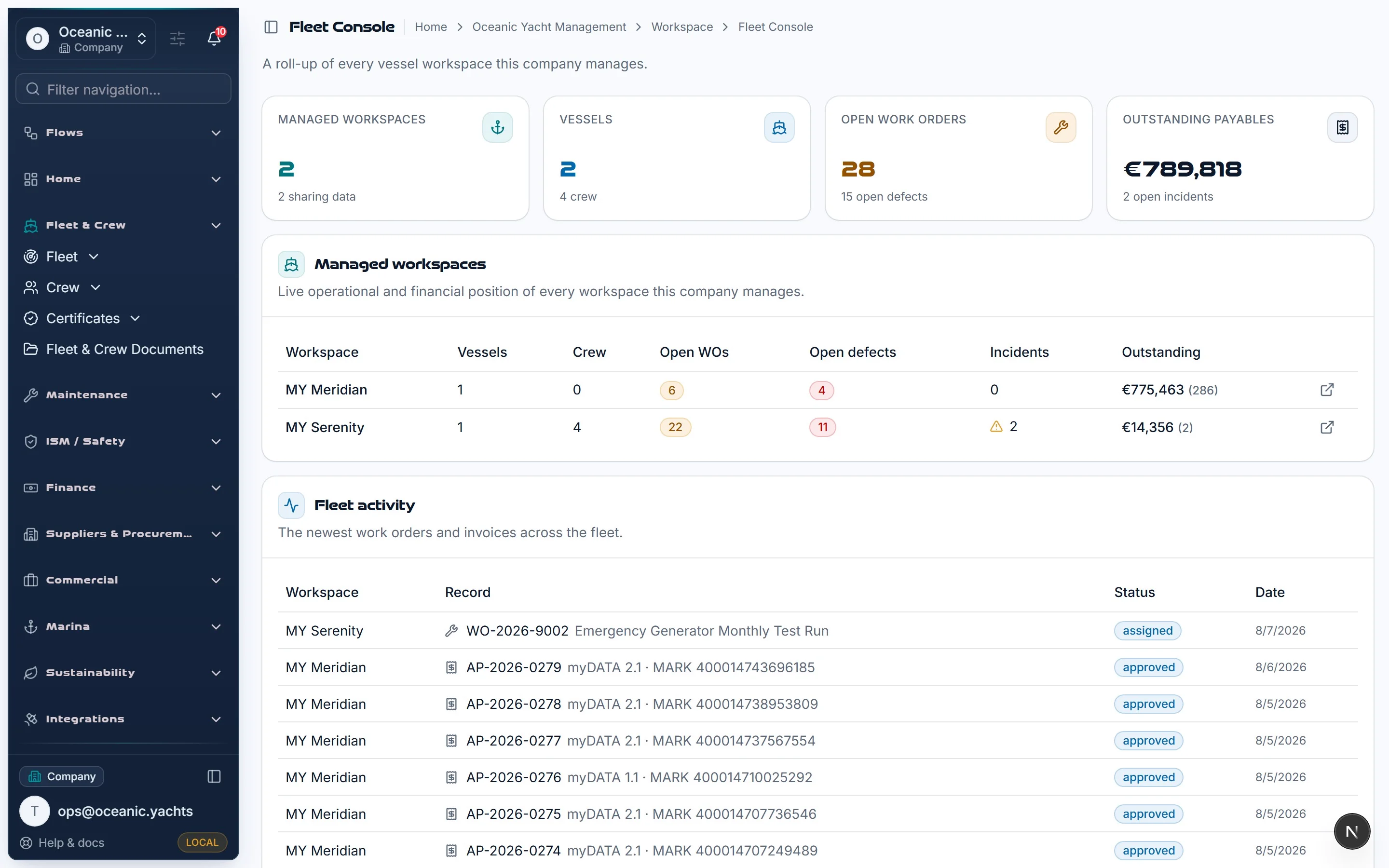Click the Flows sidebar icon
This screenshot has width=1389, height=868.
31,133
